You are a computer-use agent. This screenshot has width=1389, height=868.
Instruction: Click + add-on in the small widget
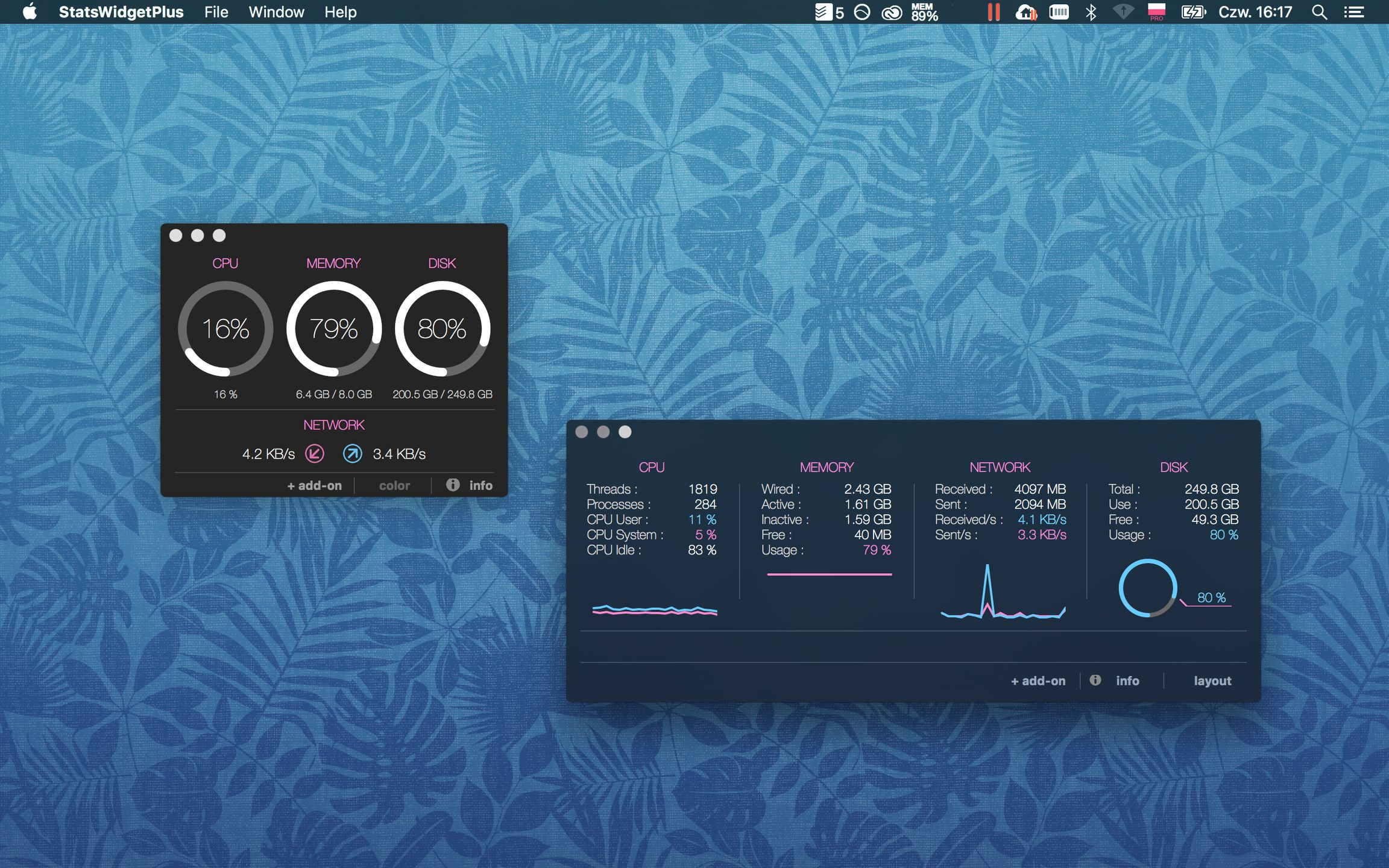(x=314, y=486)
